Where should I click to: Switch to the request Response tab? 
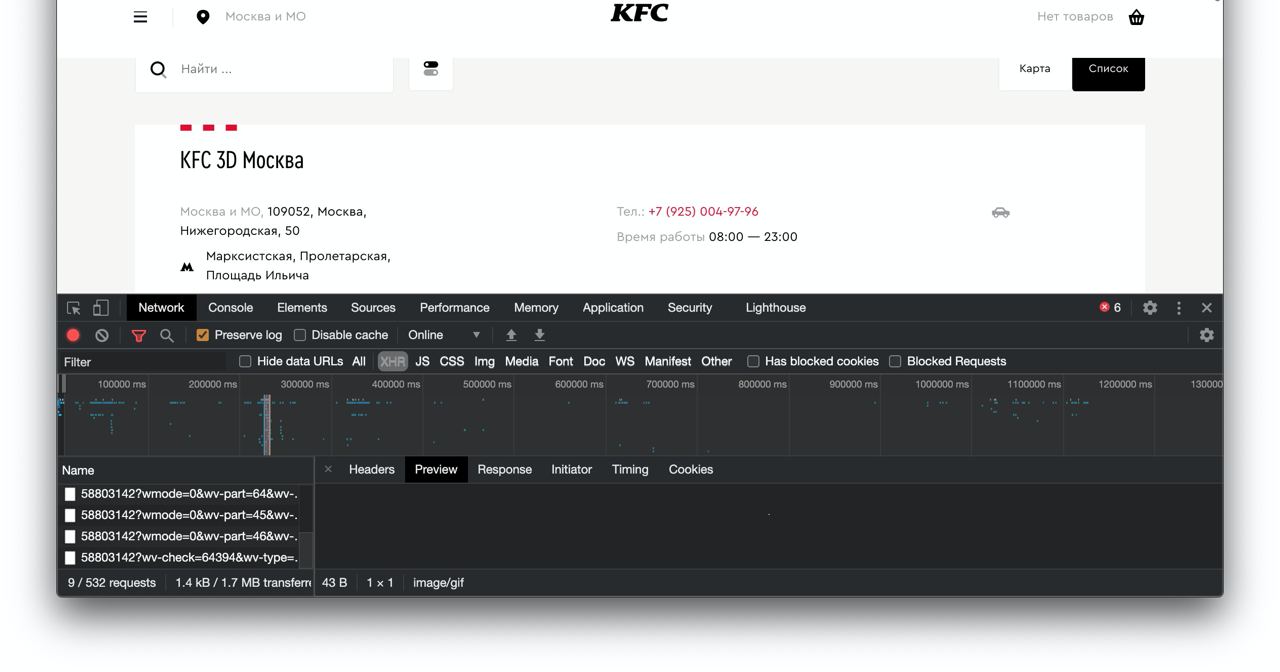click(x=504, y=469)
